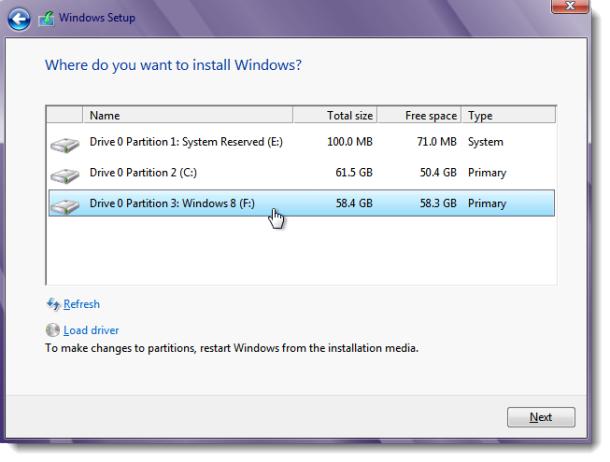610x462 pixels.
Task: Close the Windows Setup window
Action: tap(570, 6)
